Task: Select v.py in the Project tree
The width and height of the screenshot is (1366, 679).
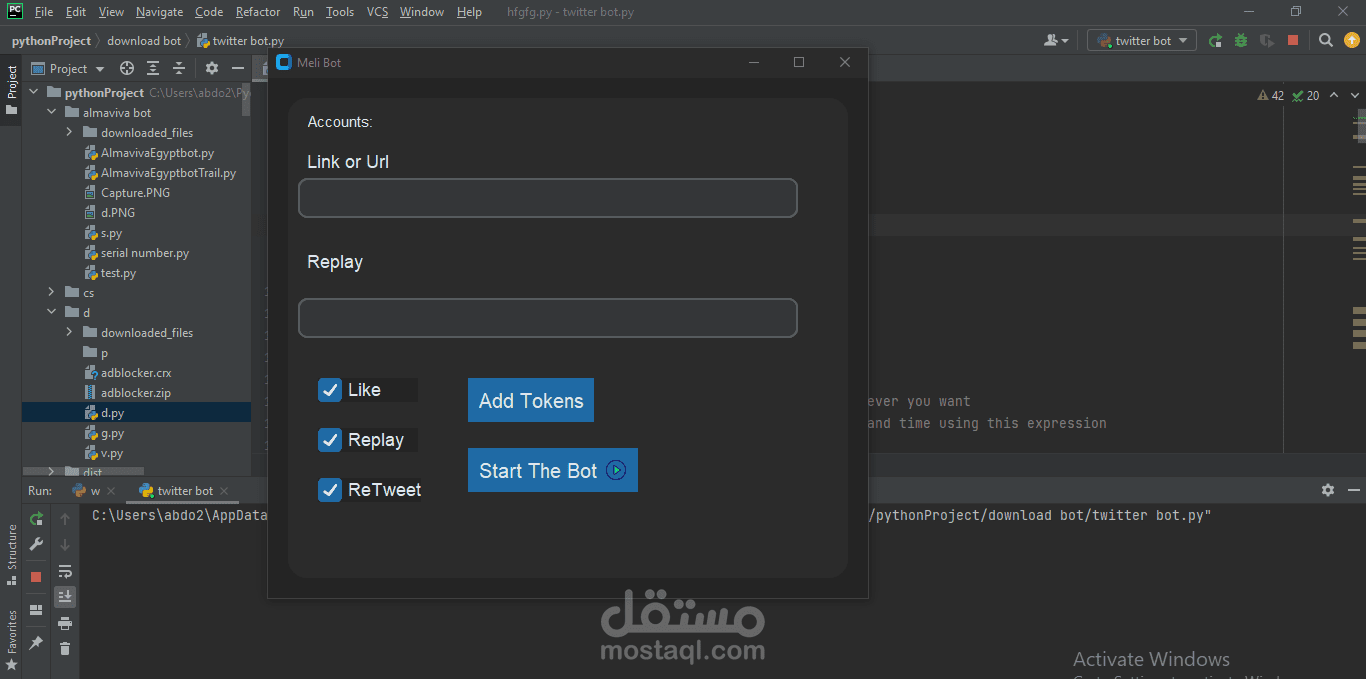Action: coord(104,454)
